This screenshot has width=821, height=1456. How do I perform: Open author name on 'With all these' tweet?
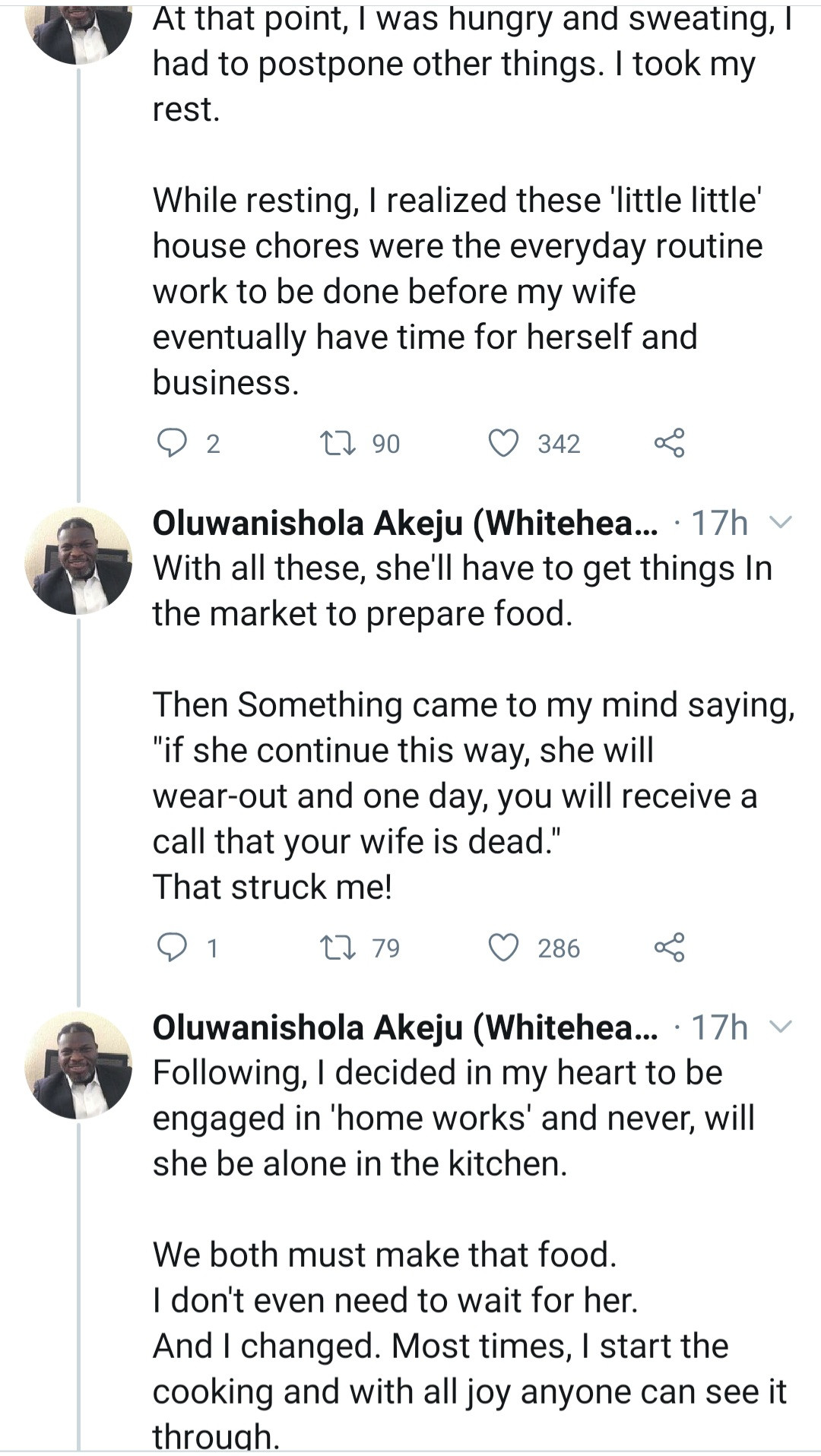(x=405, y=523)
